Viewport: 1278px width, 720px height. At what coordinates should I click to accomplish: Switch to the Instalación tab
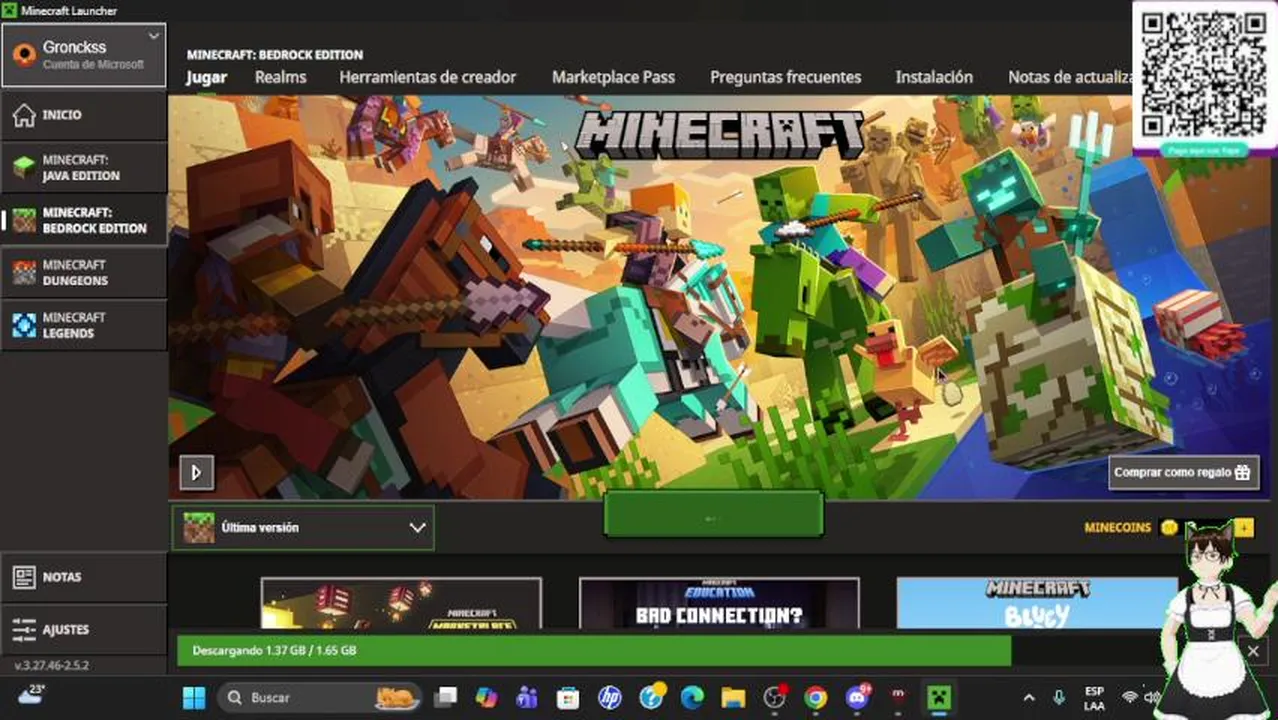[934, 77]
